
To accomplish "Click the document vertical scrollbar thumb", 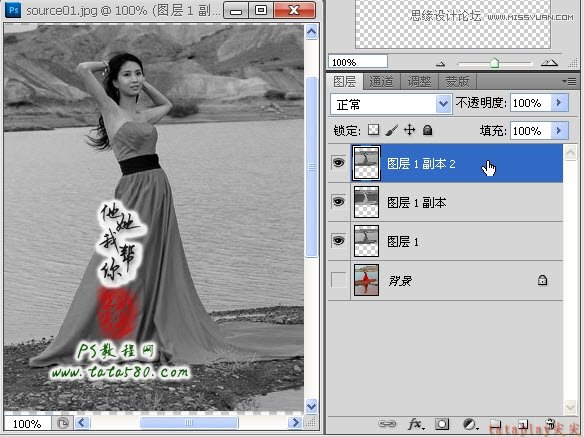I will [311, 167].
